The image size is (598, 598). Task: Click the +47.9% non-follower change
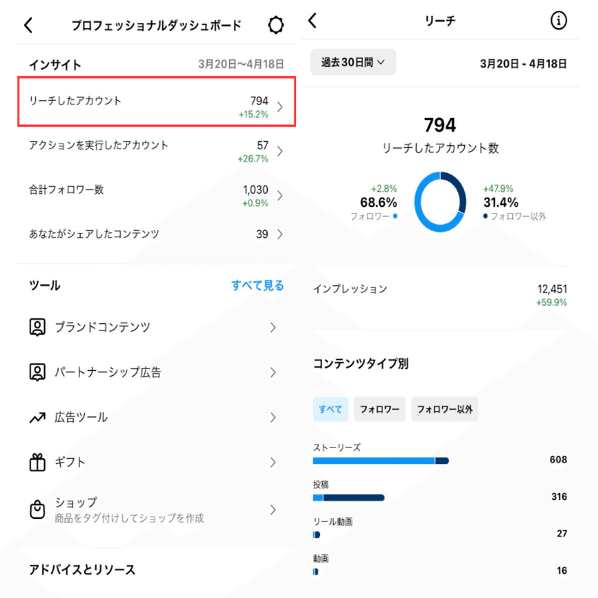(x=498, y=189)
